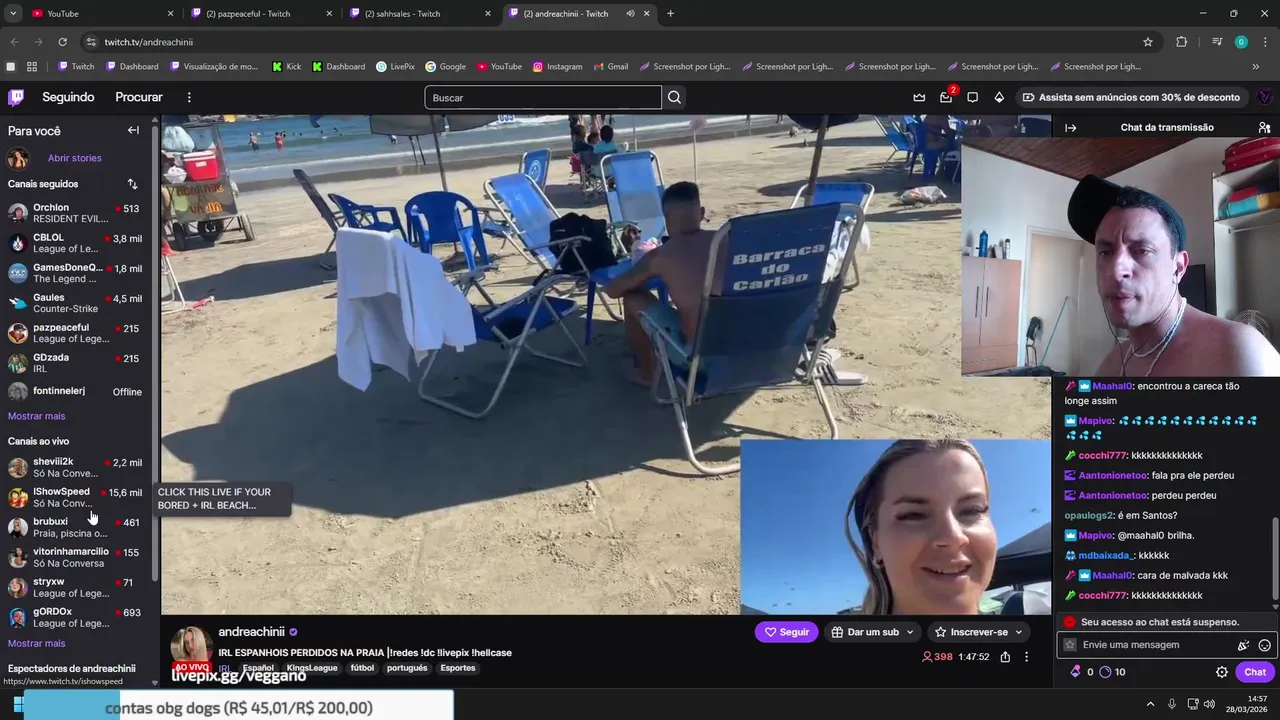Click the chat celebration icon

[x=1243, y=645]
